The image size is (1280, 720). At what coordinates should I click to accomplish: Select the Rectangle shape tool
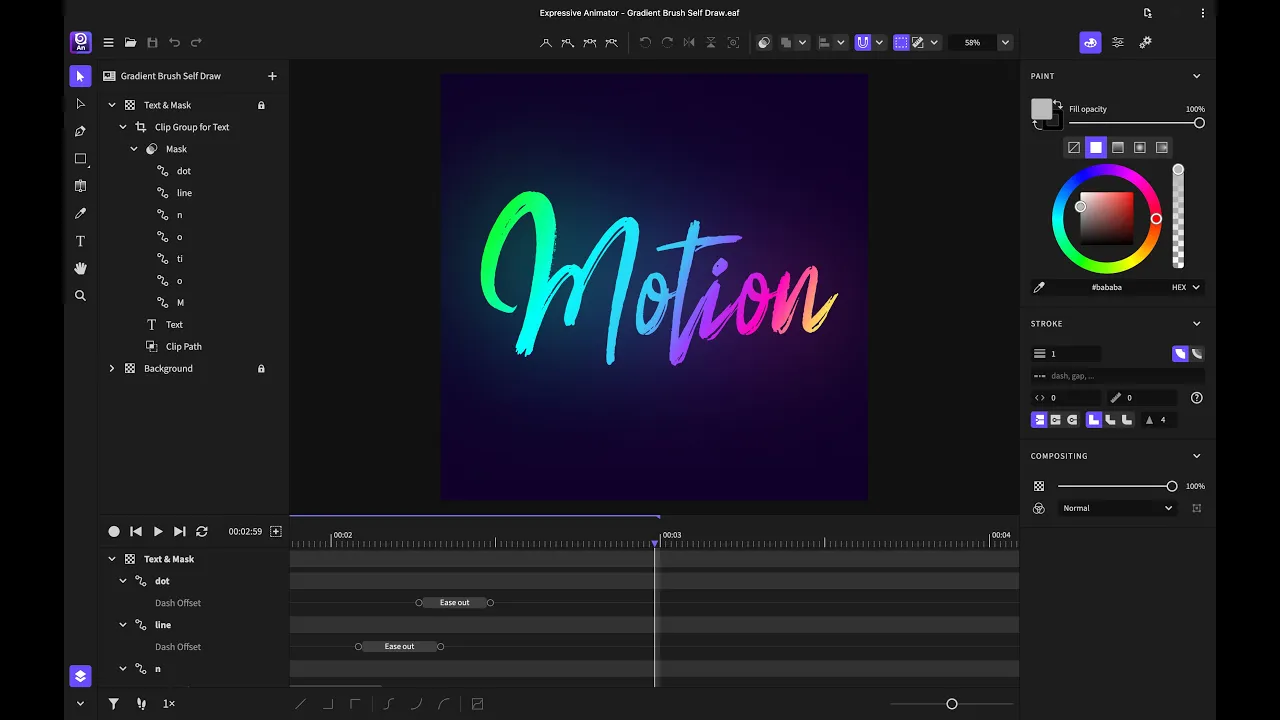80,159
